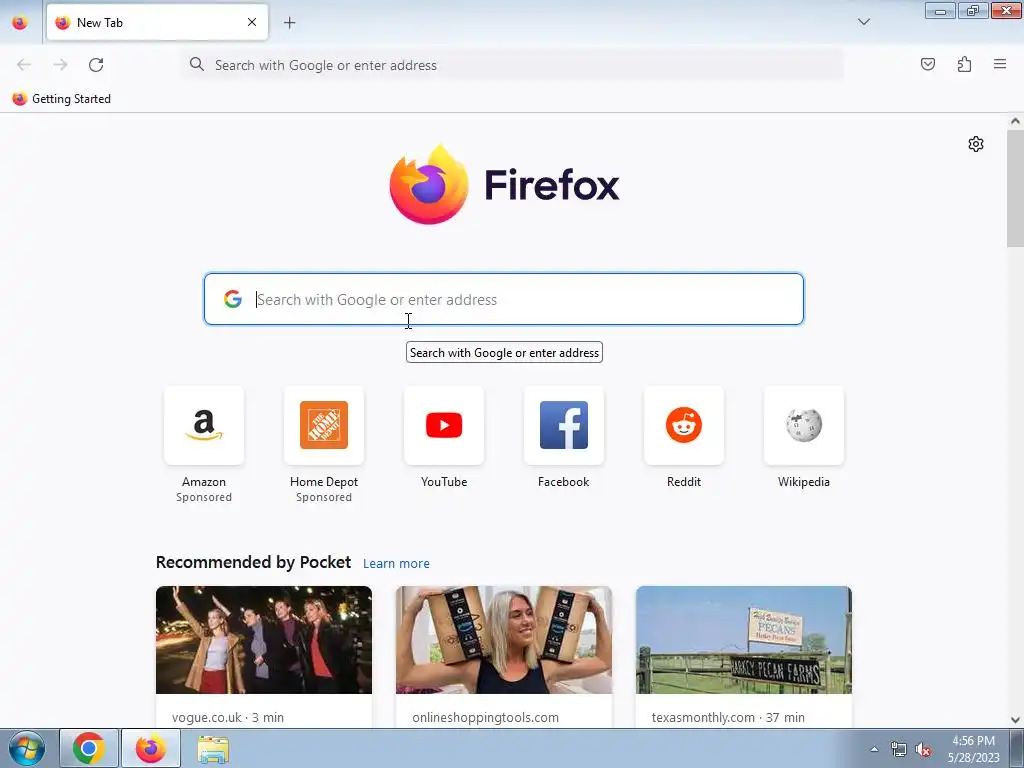This screenshot has width=1024, height=768.
Task: Click page scrollbar up arrow
Action: [x=1015, y=121]
